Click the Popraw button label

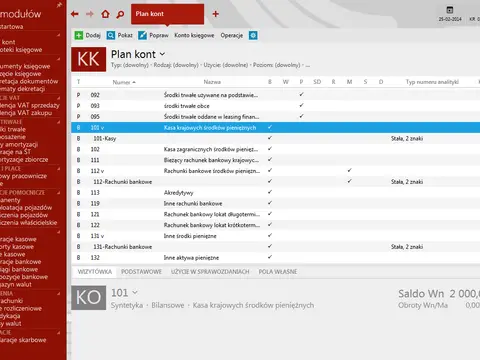pyautogui.click(x=159, y=35)
